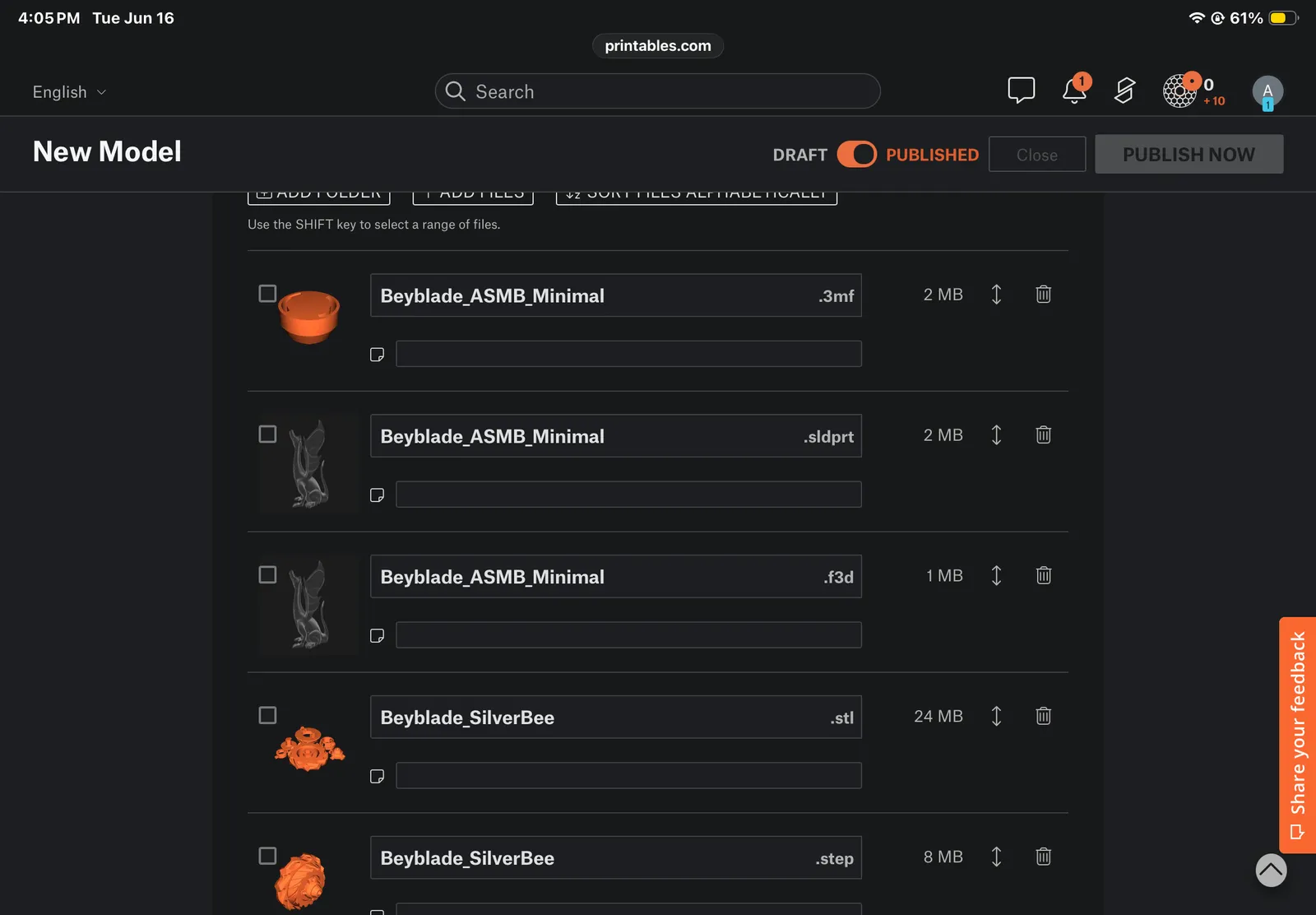
Task: Delete the Beyblade_SilverBee .stl file
Action: click(1043, 717)
